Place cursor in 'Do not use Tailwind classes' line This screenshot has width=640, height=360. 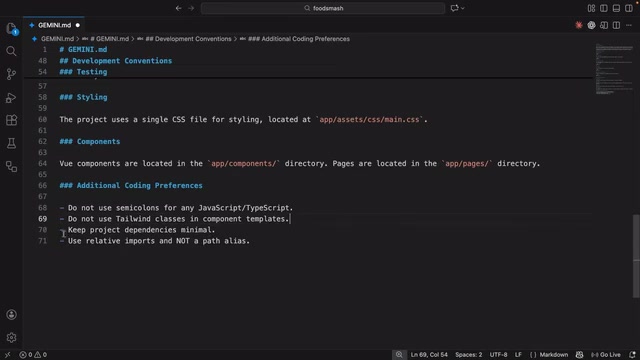(x=178, y=219)
